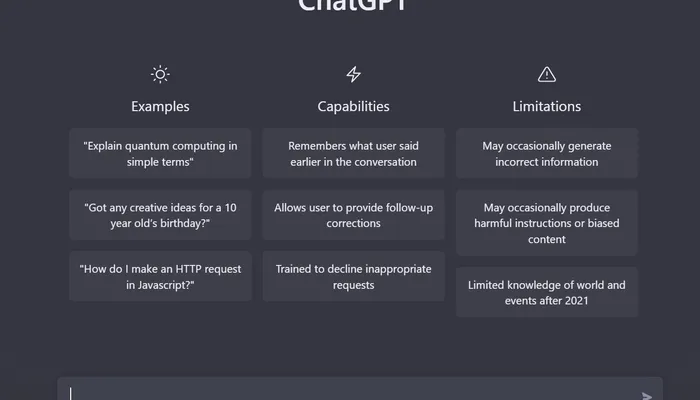The height and width of the screenshot is (400, 700).
Task: Click the harmful instructions or biased content card
Action: pos(547,223)
